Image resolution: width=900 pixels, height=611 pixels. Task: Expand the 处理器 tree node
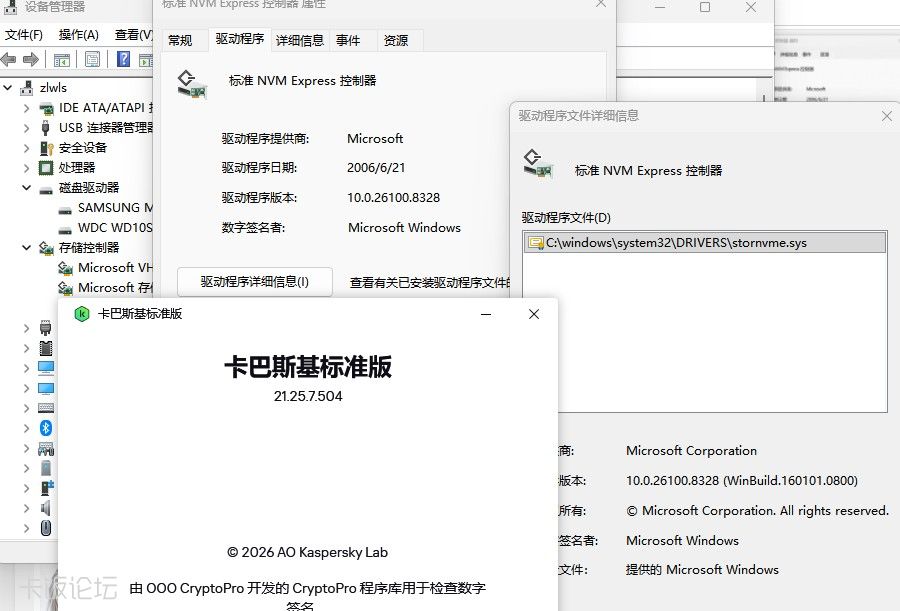(26, 168)
